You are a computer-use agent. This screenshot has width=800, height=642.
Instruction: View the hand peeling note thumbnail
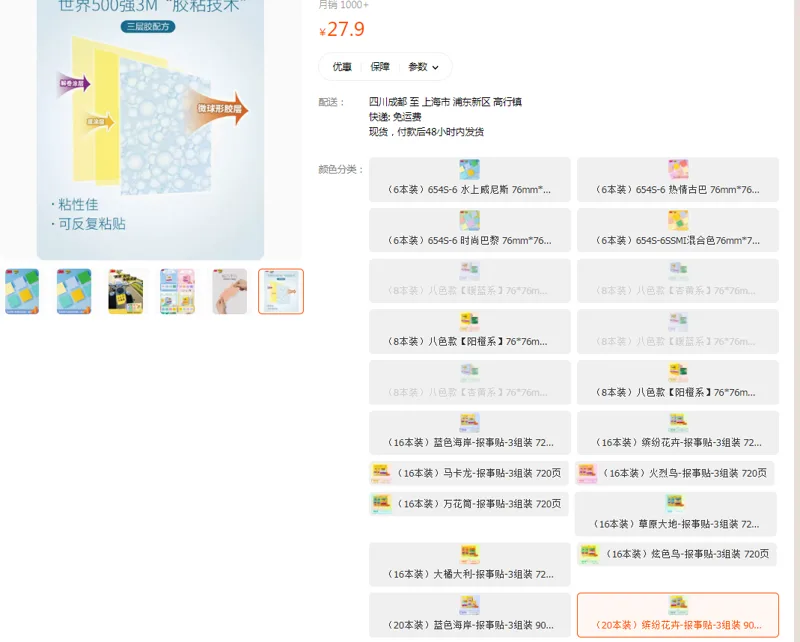click(x=229, y=291)
